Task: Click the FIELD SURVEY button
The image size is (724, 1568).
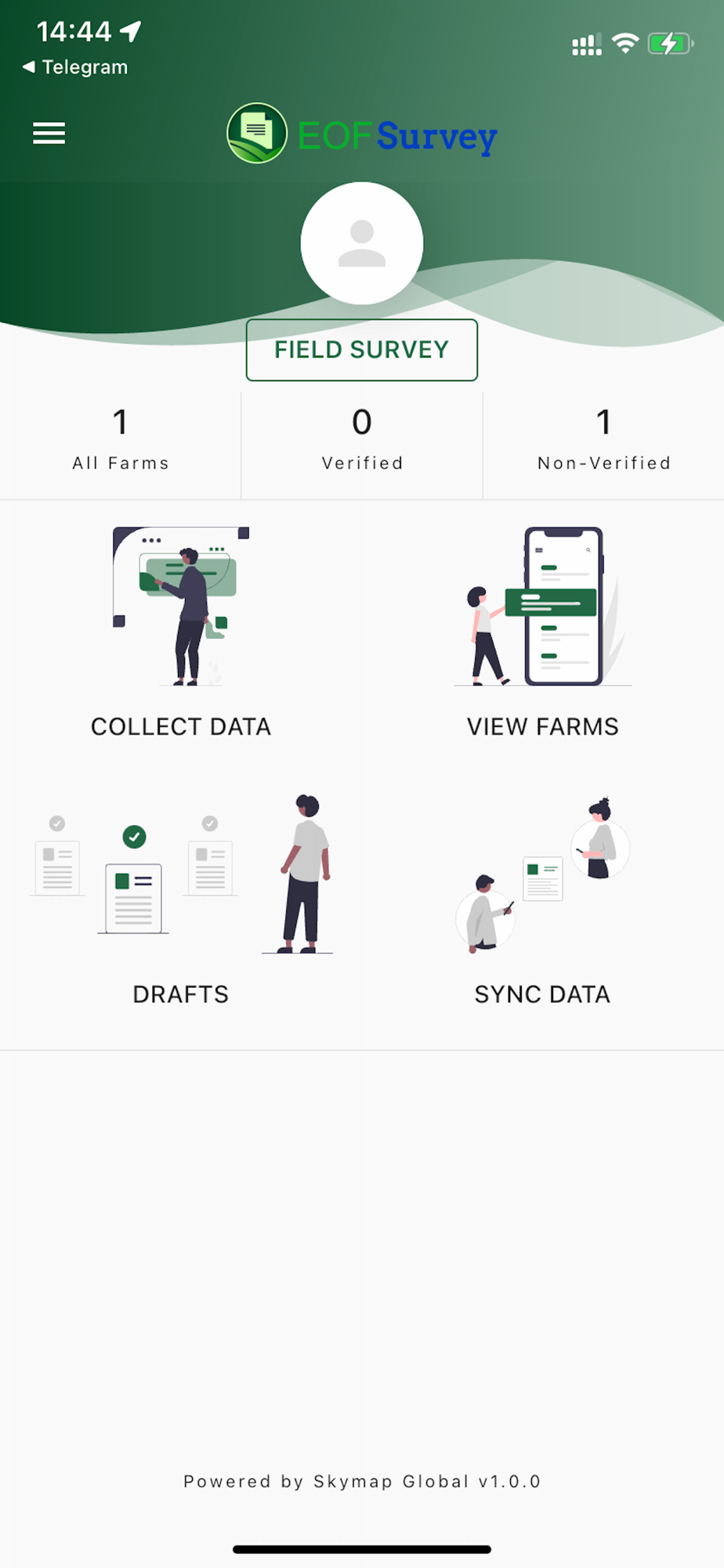Action: pos(362,350)
